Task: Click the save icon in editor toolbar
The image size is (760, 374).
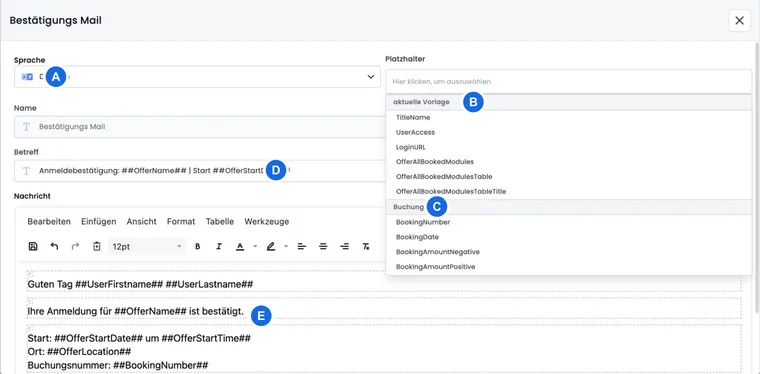Action: click(x=33, y=247)
